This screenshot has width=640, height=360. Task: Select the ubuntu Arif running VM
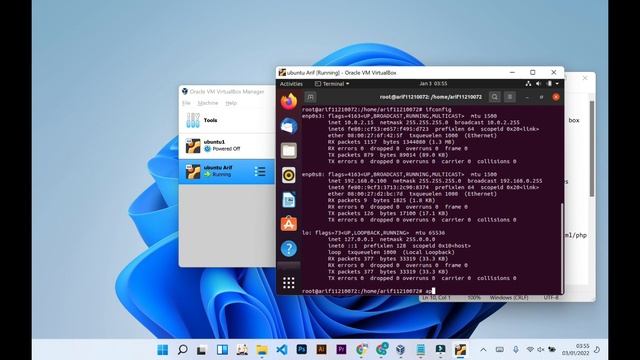pyautogui.click(x=227, y=171)
